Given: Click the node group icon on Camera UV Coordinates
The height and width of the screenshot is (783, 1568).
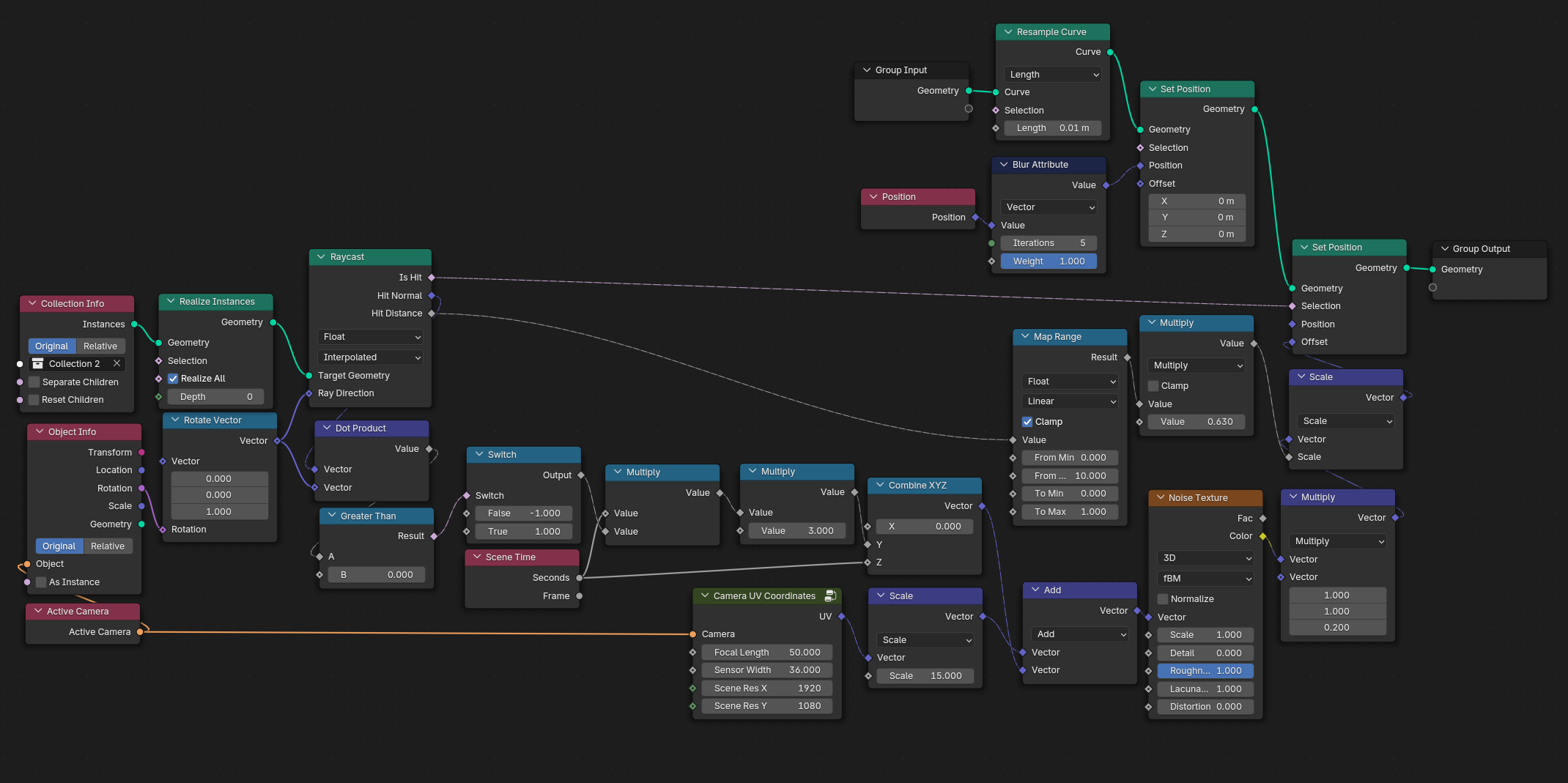Looking at the screenshot, I should [830, 596].
